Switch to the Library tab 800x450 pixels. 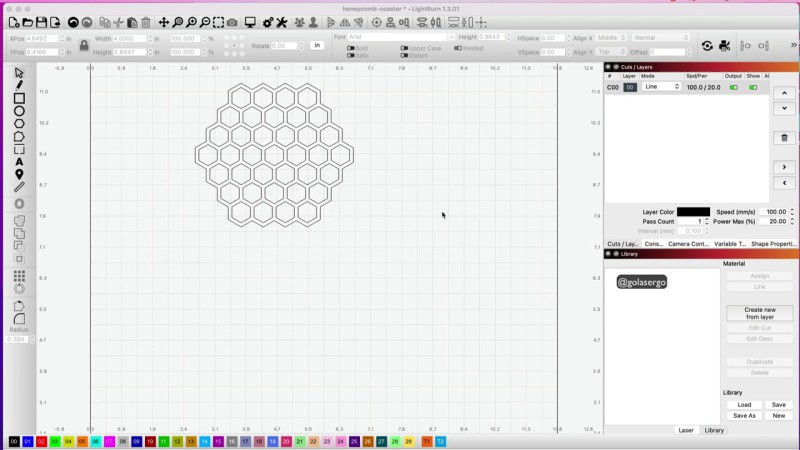pos(714,430)
